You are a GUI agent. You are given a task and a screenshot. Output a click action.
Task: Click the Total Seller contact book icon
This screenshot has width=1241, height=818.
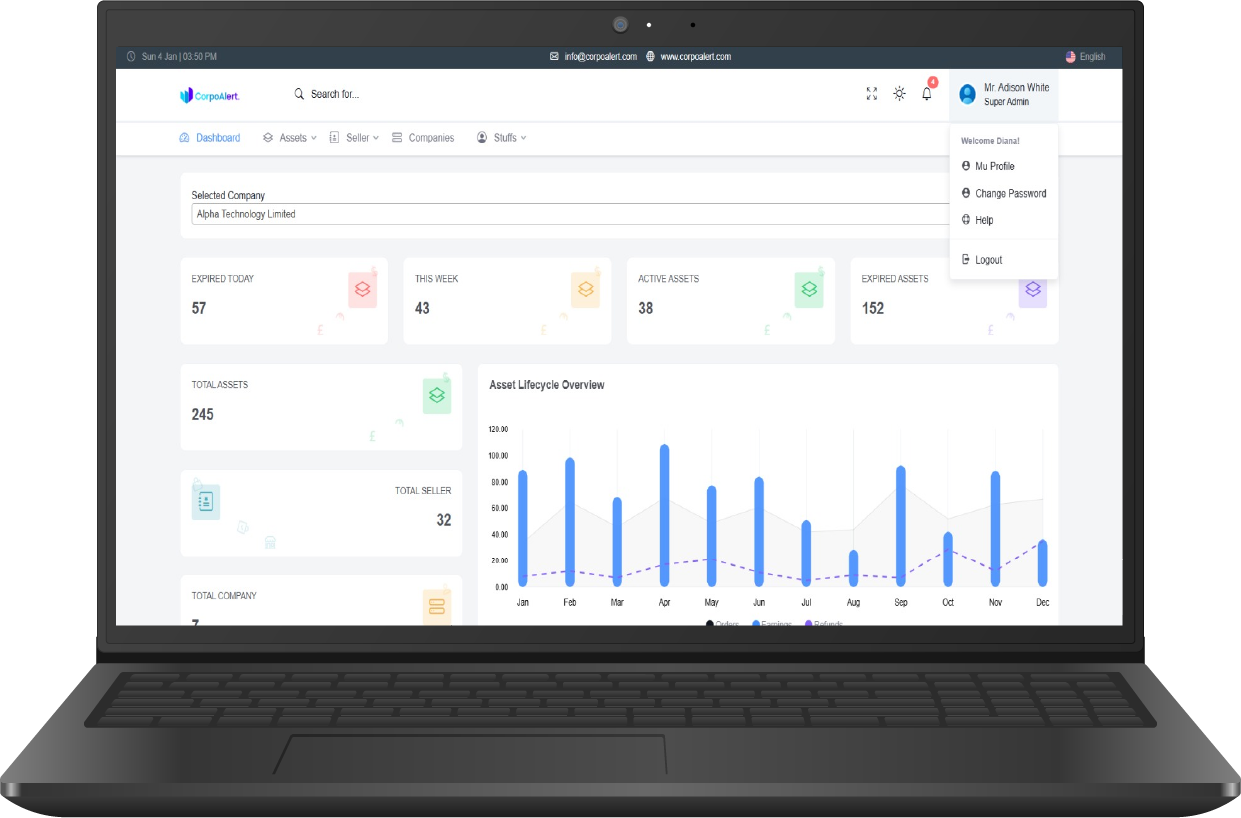(x=206, y=502)
